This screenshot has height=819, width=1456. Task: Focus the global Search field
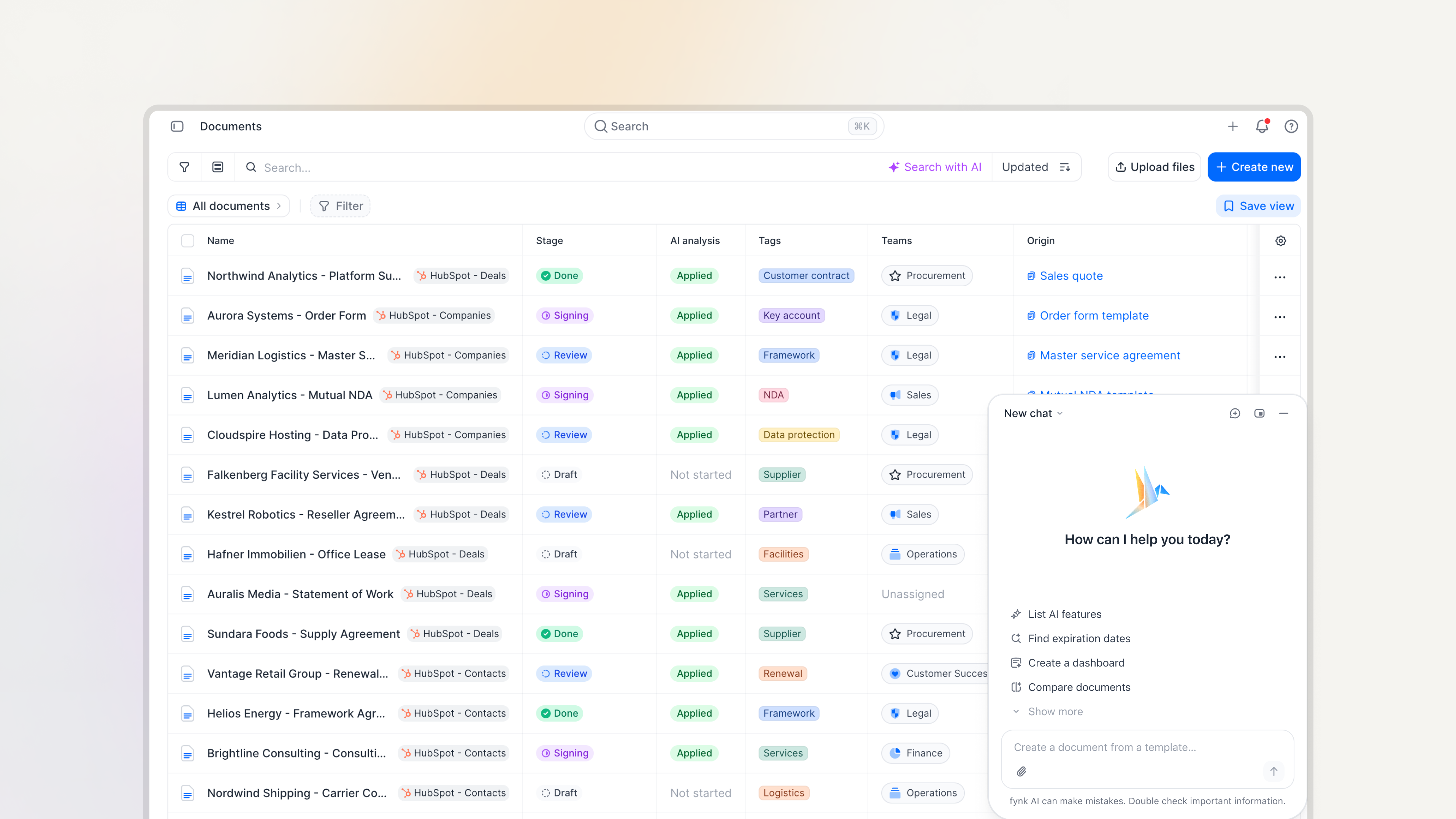pos(734,127)
